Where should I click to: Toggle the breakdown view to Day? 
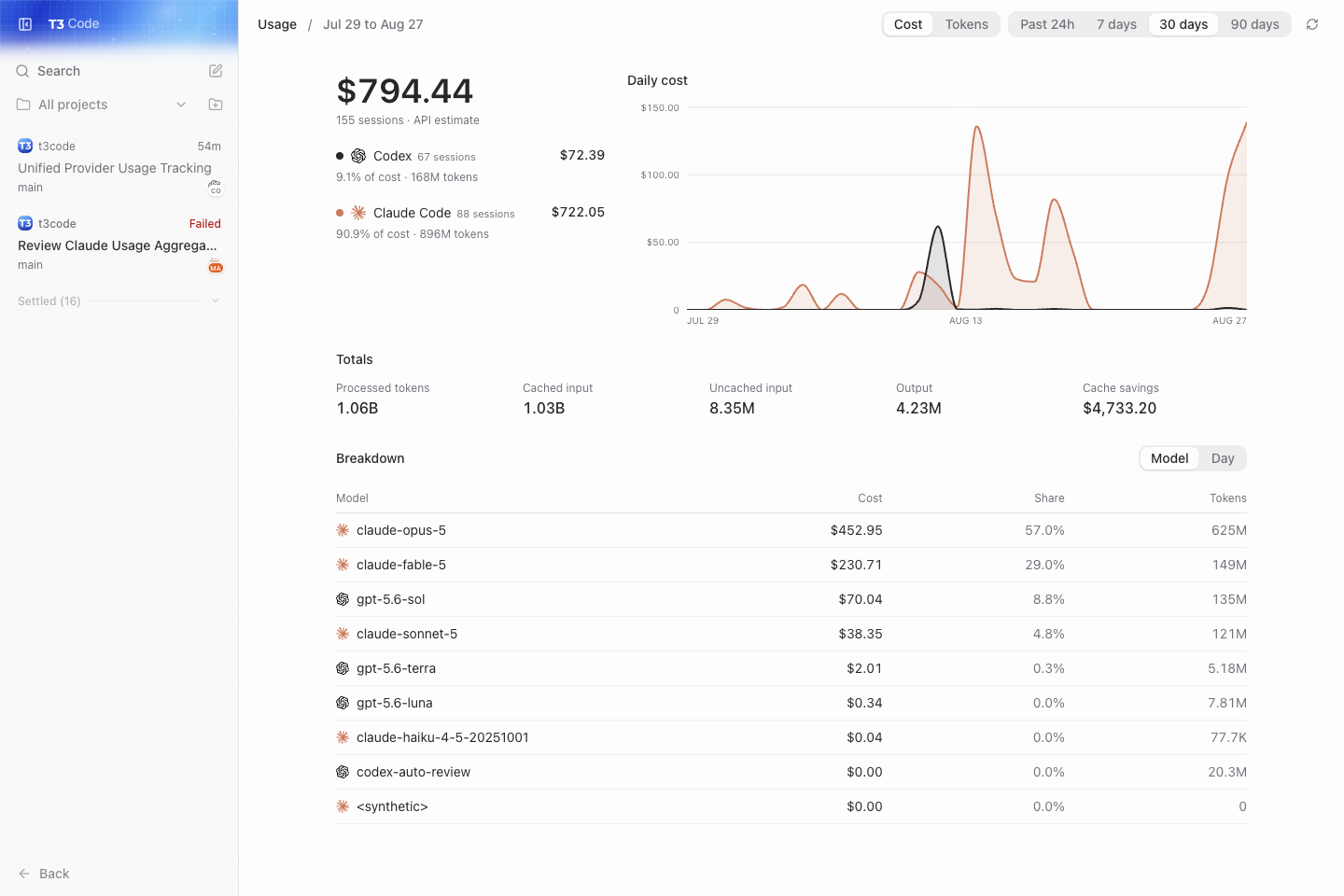point(1223,458)
